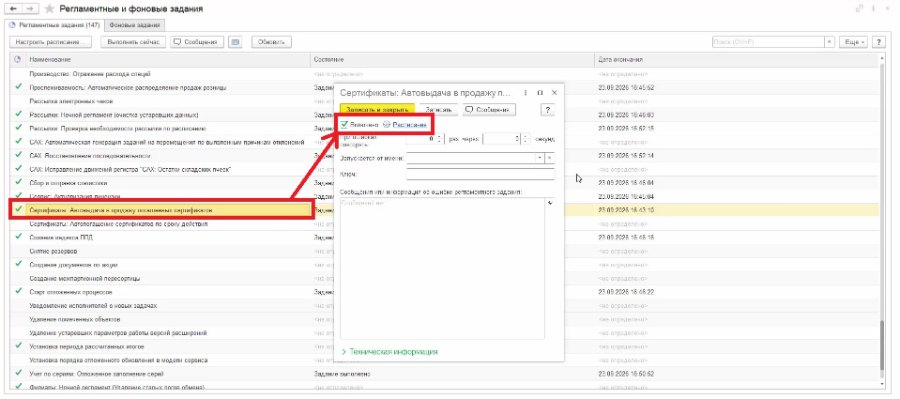Viewport: 900px width, 399px height.
Task: Click the Записать button in the dialog
Action: tap(439, 109)
